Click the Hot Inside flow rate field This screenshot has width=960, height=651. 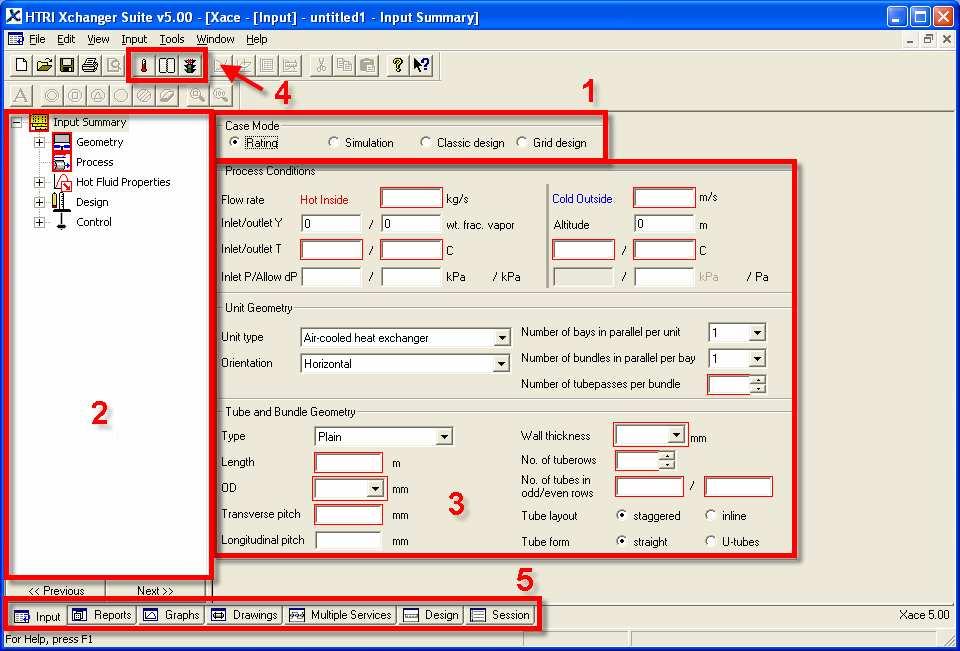pyautogui.click(x=411, y=198)
